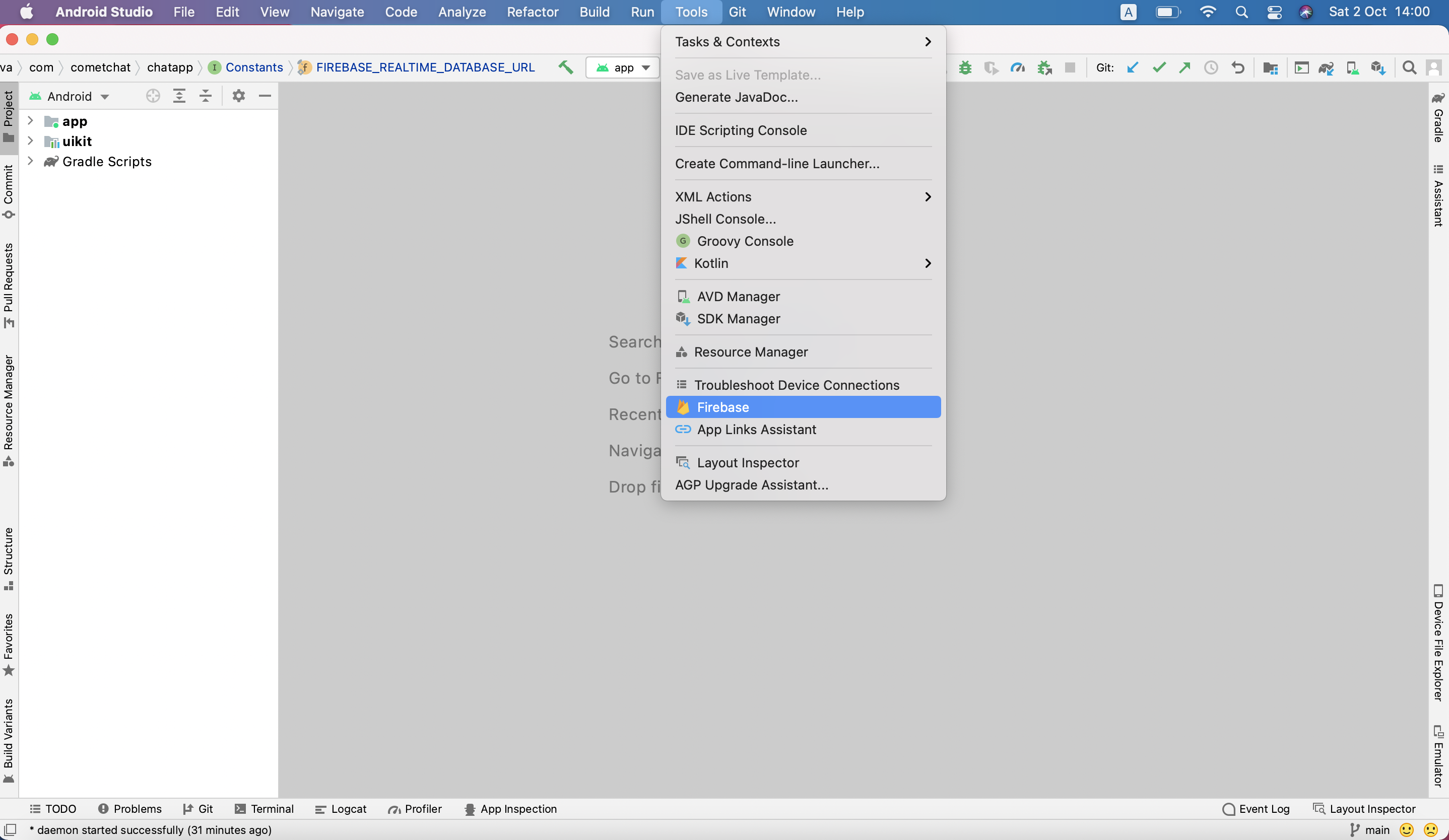Open the Build menu in menu bar

[x=594, y=12]
